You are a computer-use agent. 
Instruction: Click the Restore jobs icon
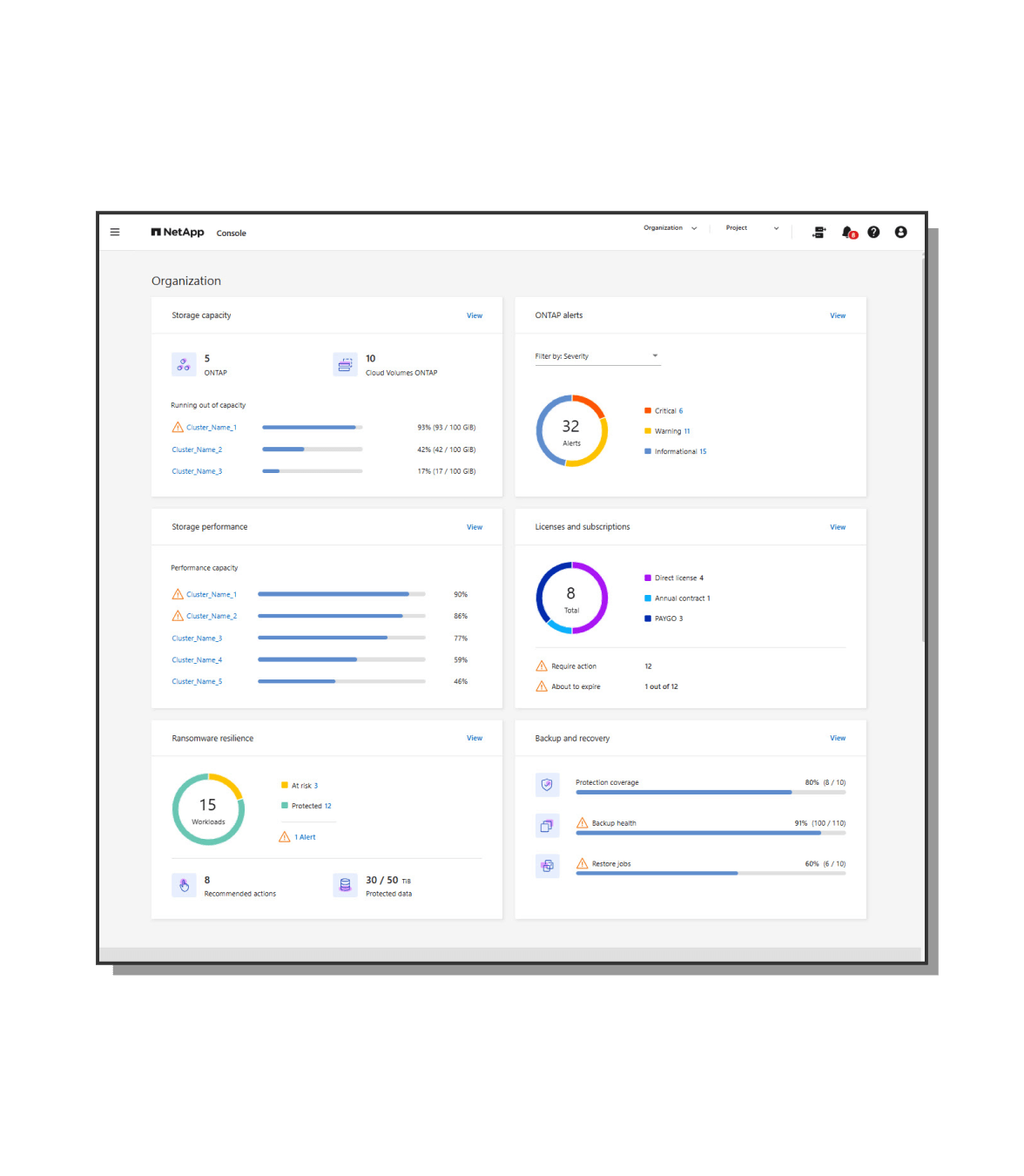coord(548,866)
